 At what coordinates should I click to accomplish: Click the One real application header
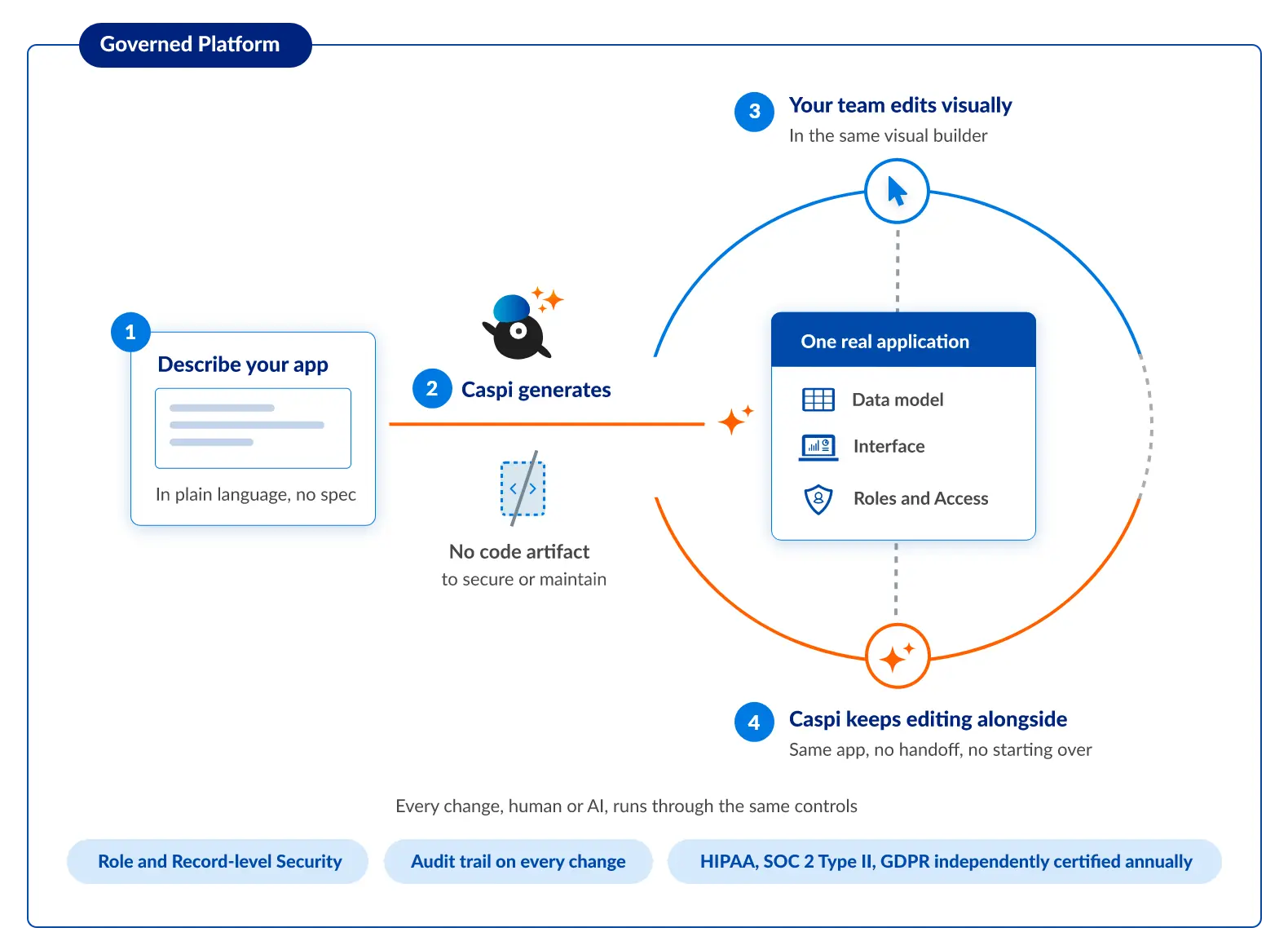[x=903, y=340]
